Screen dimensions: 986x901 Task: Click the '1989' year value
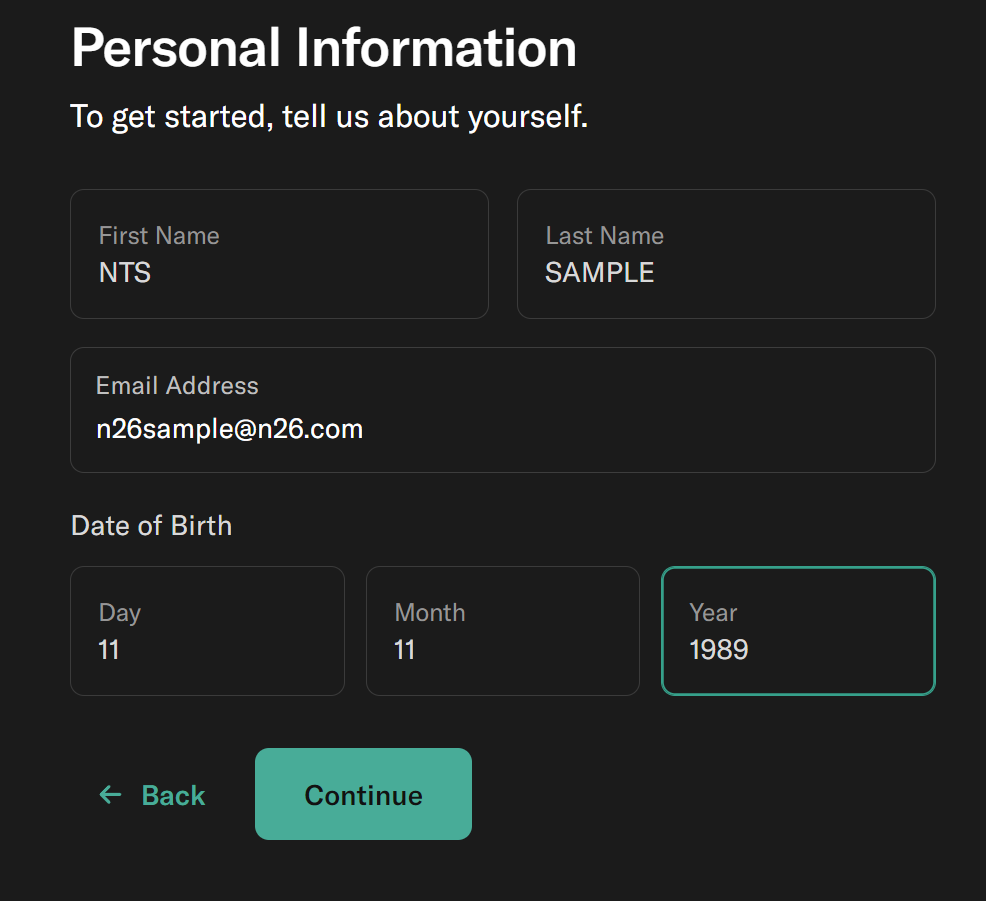point(719,650)
